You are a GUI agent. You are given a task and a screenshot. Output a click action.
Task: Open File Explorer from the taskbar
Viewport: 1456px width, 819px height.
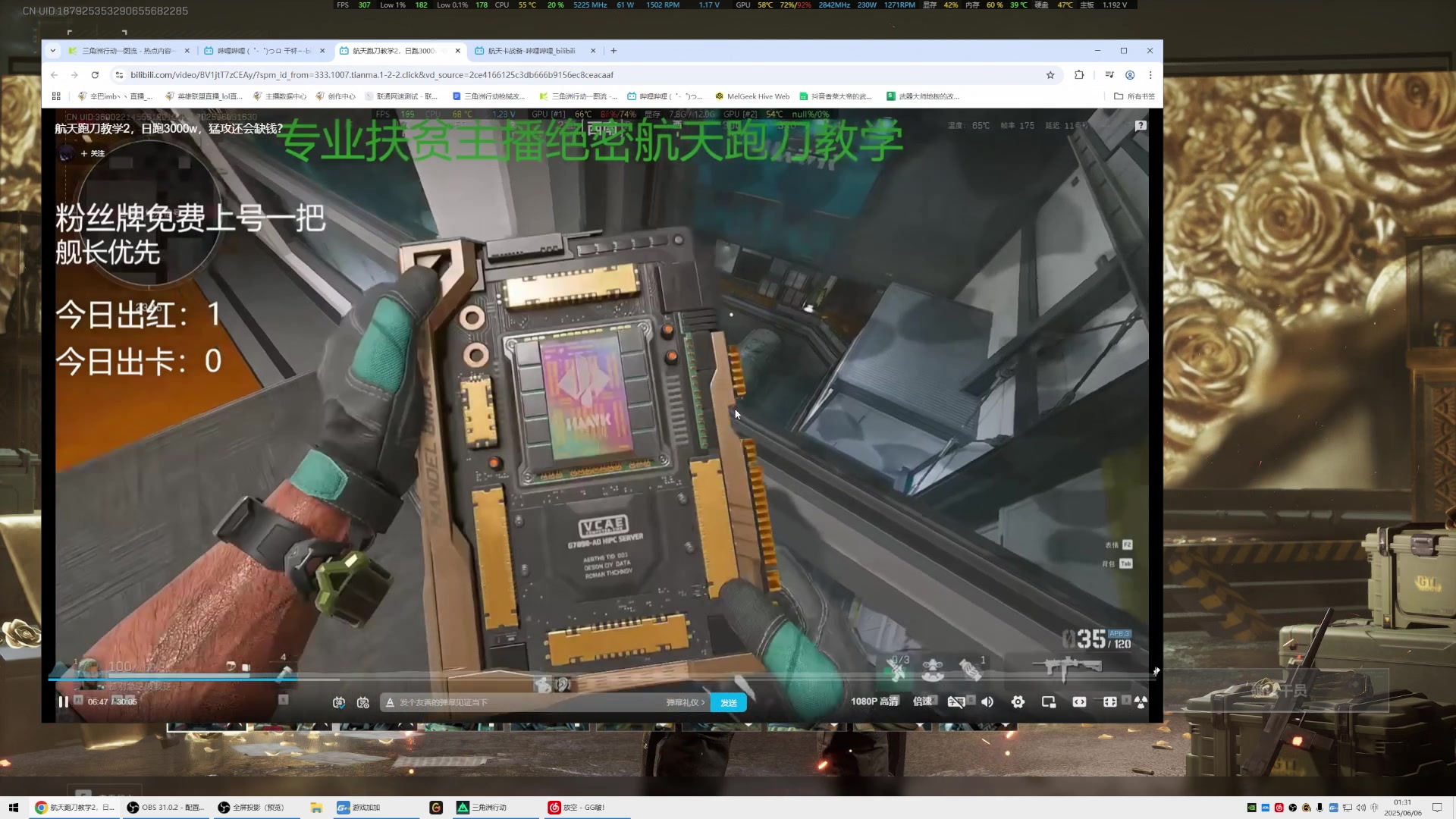tap(316, 808)
